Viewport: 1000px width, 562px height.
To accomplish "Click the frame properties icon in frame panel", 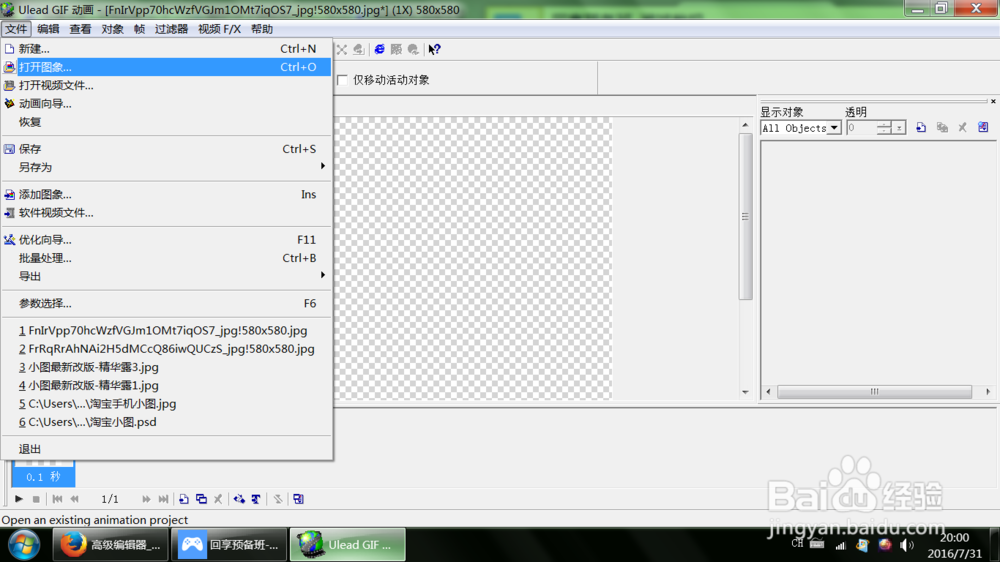I will (298, 499).
